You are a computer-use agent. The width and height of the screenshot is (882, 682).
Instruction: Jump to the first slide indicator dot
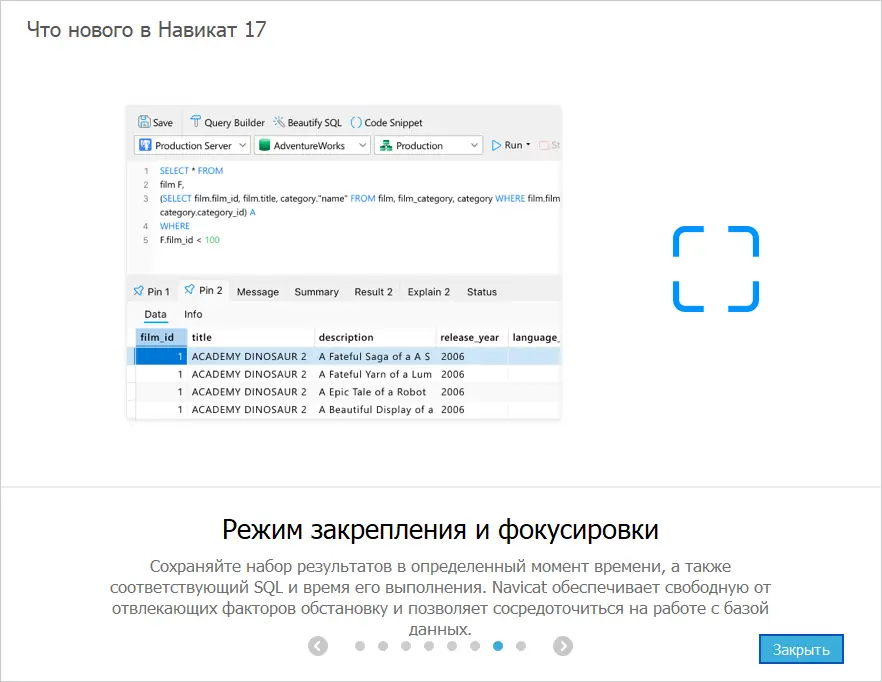[x=360, y=646]
